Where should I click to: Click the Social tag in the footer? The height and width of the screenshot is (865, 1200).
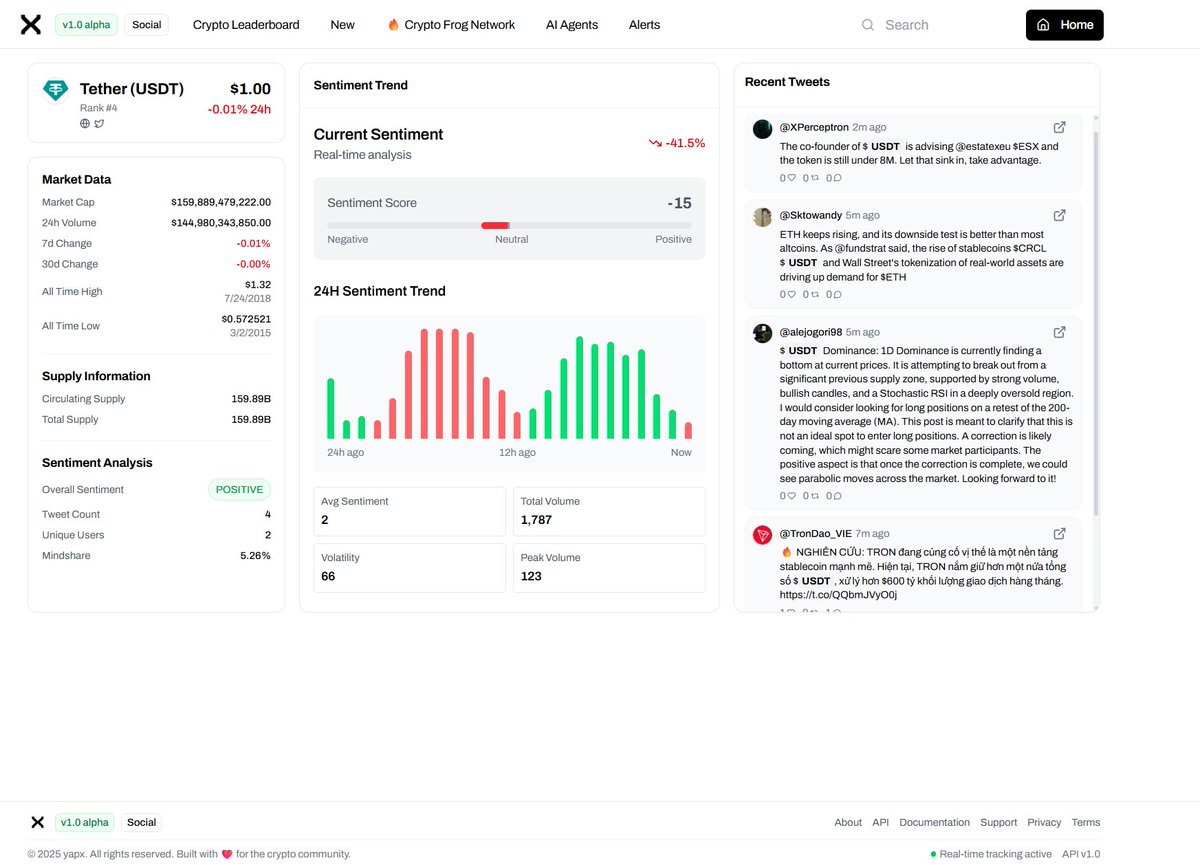click(x=141, y=822)
